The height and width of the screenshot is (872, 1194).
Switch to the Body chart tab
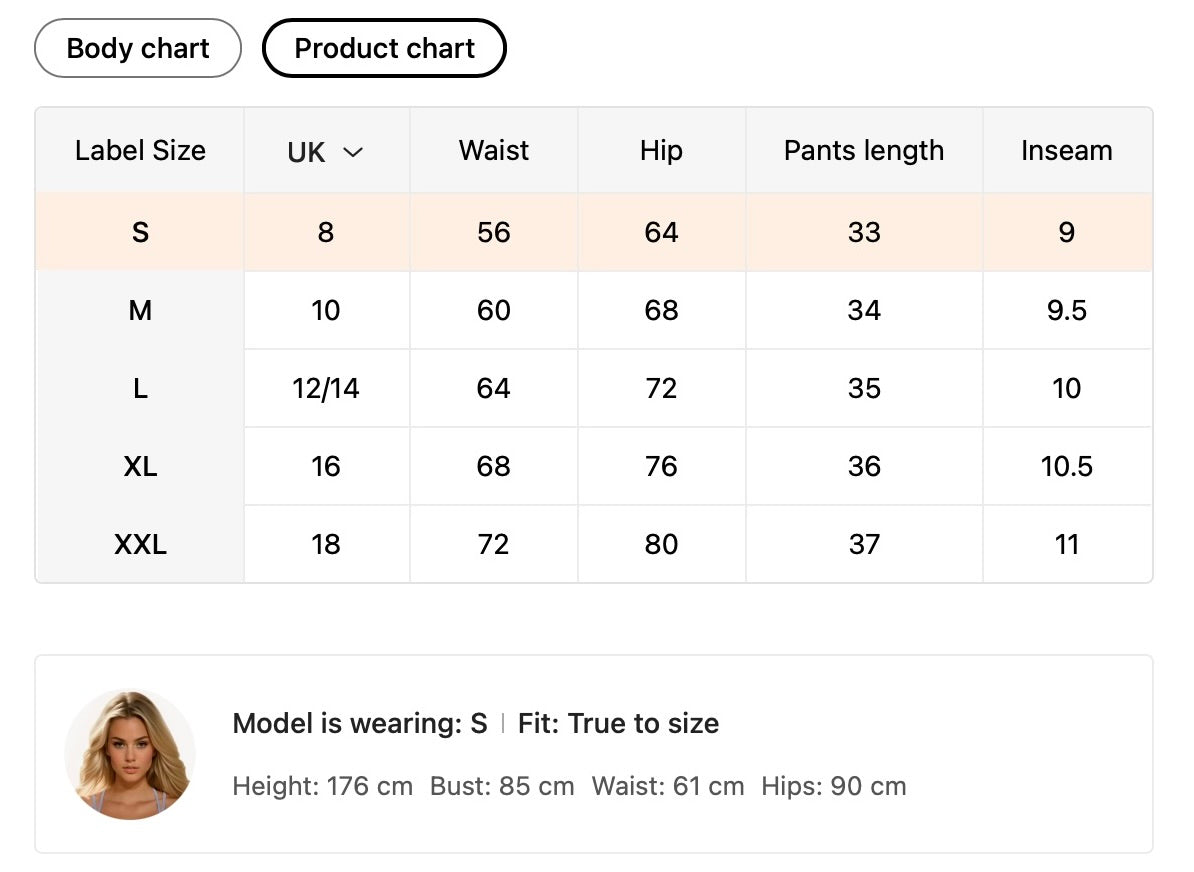pyautogui.click(x=138, y=48)
